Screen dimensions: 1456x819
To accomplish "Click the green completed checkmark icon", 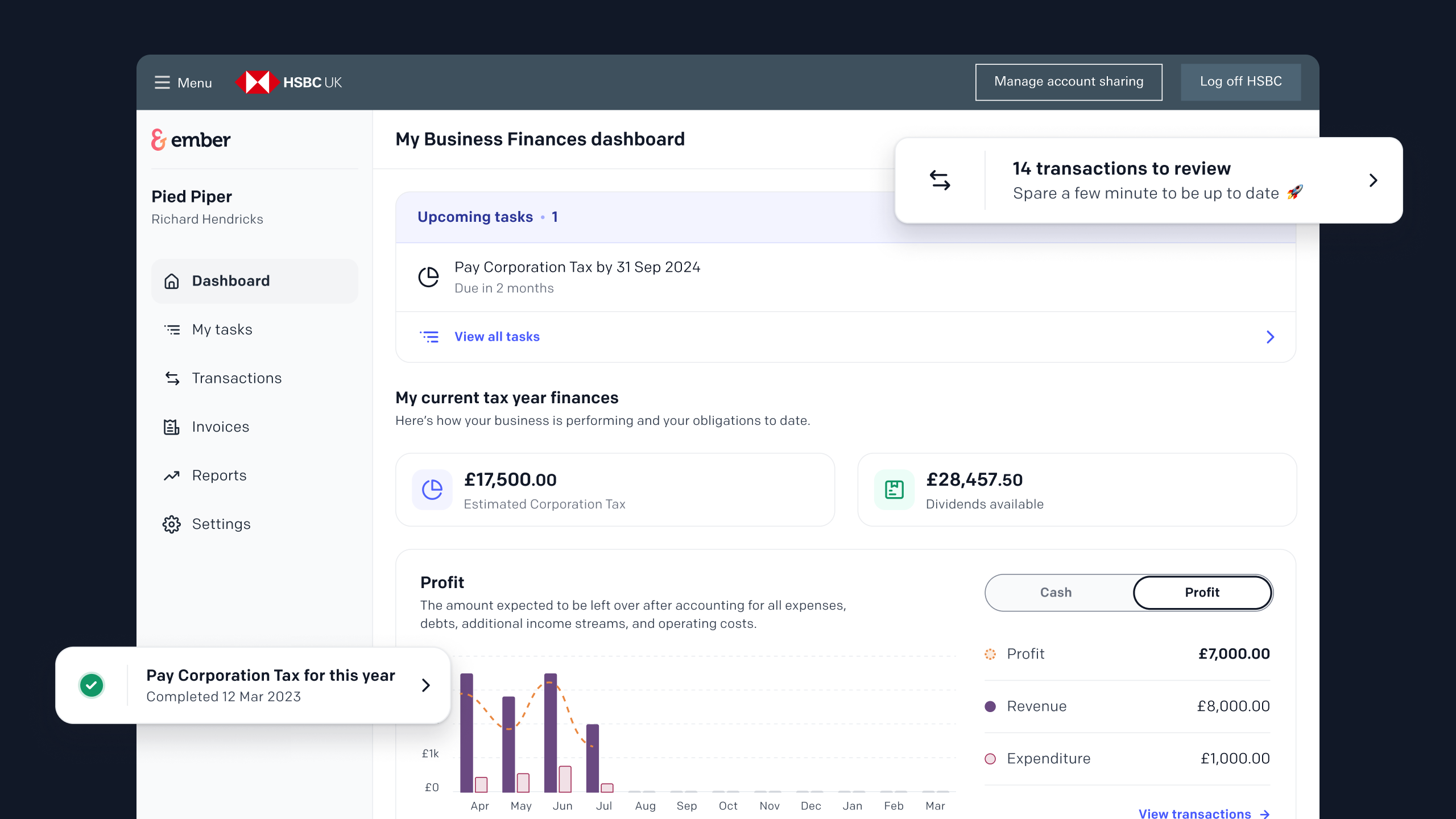I will (x=92, y=685).
